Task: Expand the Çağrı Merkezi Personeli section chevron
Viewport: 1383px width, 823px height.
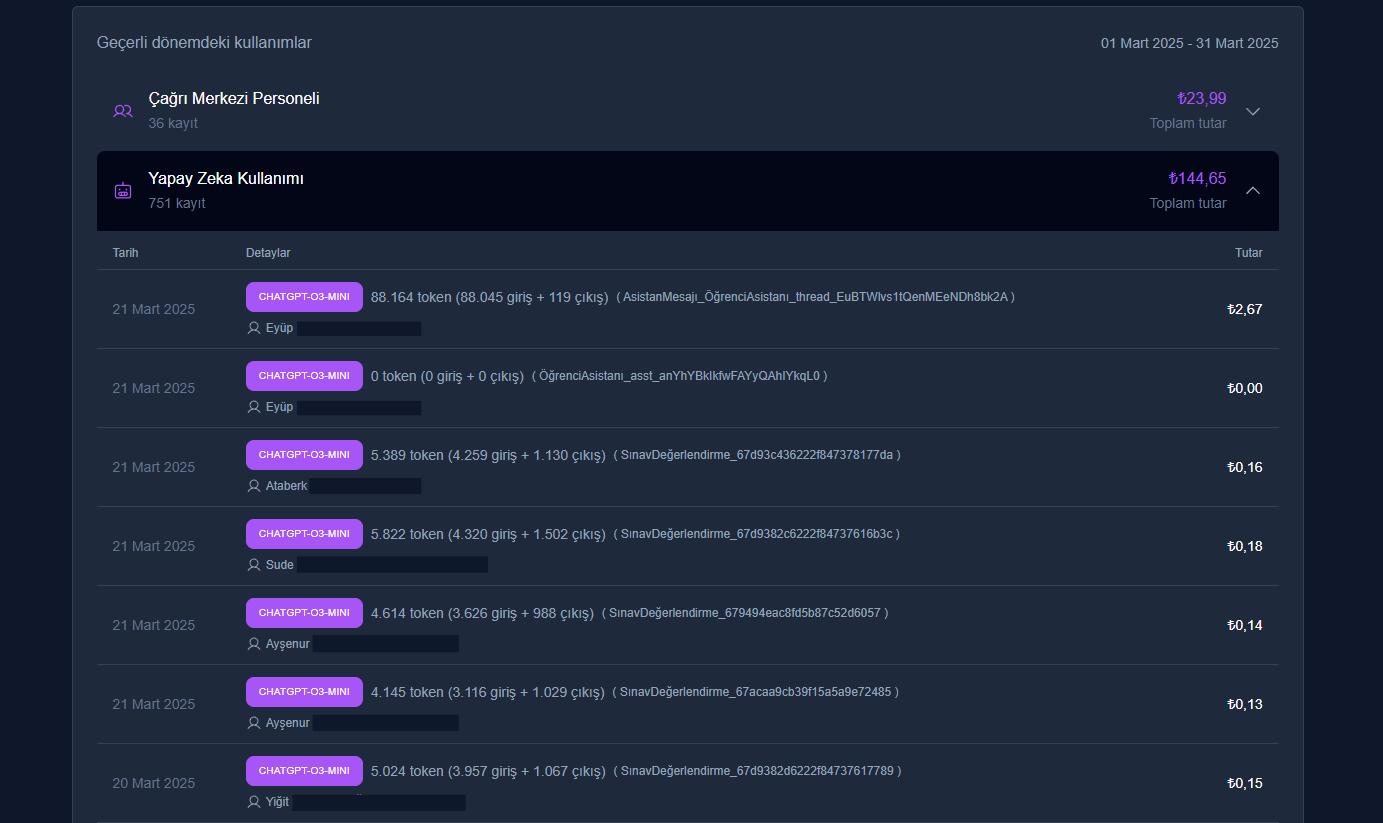Action: click(1253, 111)
